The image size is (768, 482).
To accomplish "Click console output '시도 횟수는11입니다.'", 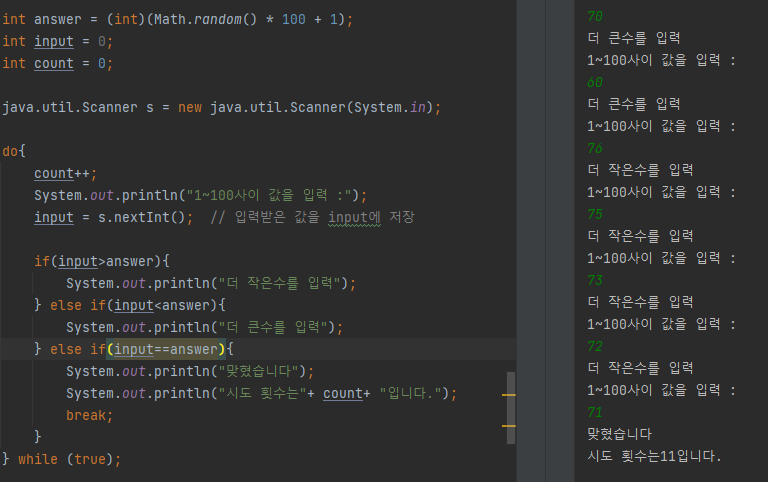I will (654, 456).
